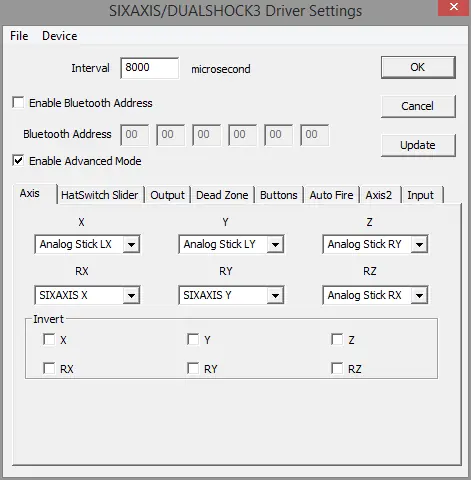Click the Interval value field
The image size is (471, 480).
(x=149, y=68)
